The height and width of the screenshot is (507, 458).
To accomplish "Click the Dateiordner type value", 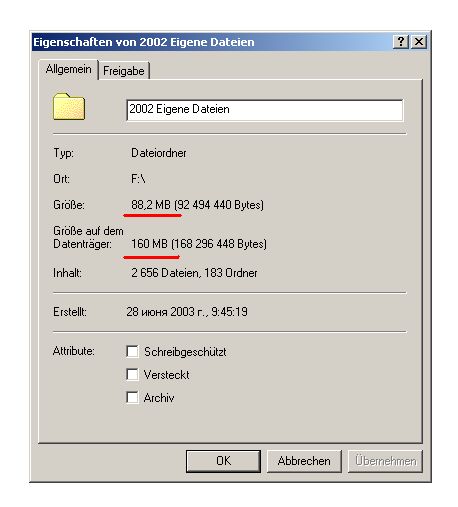I will coord(159,153).
